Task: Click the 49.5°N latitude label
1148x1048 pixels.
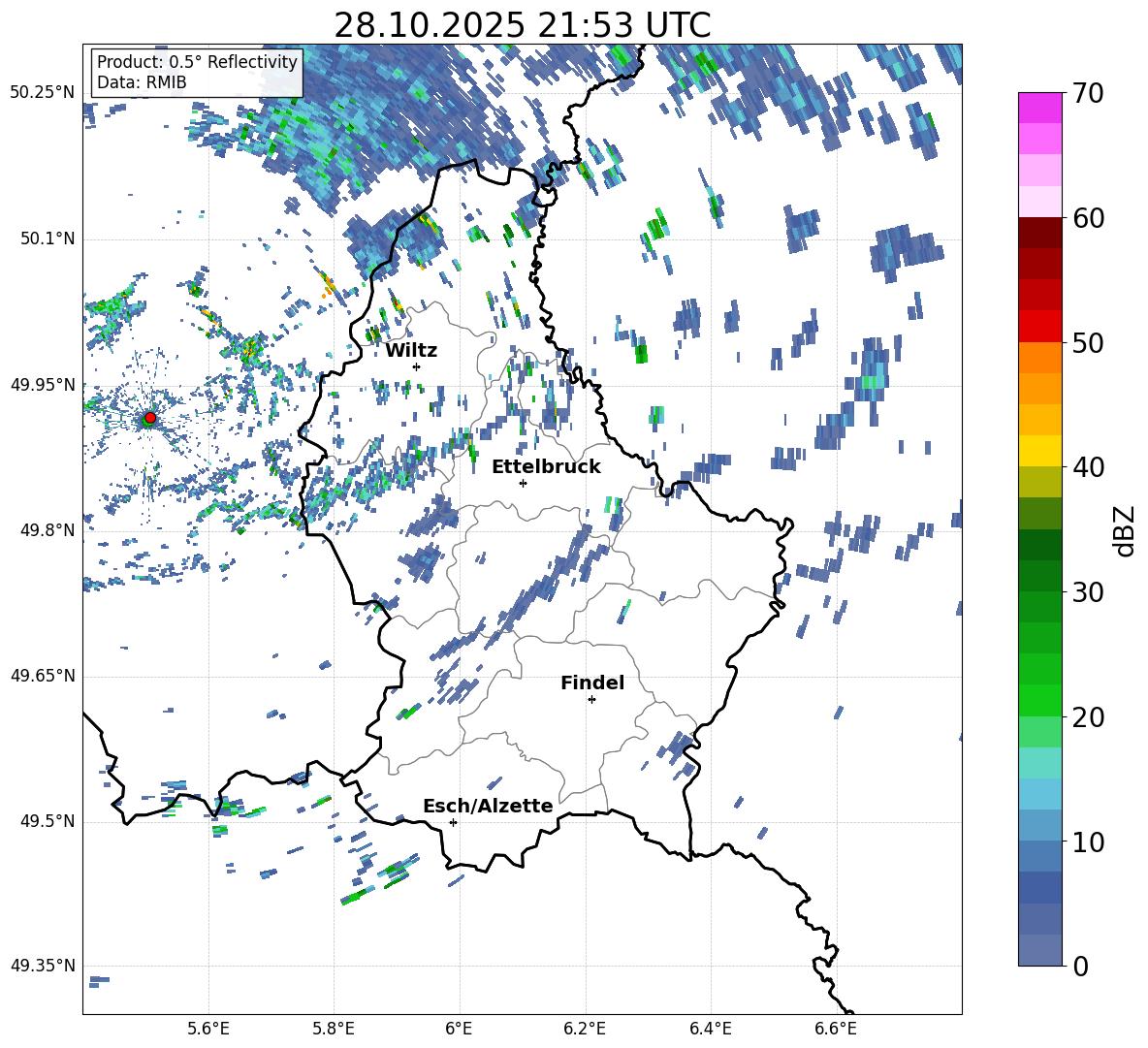Action: click(x=48, y=821)
